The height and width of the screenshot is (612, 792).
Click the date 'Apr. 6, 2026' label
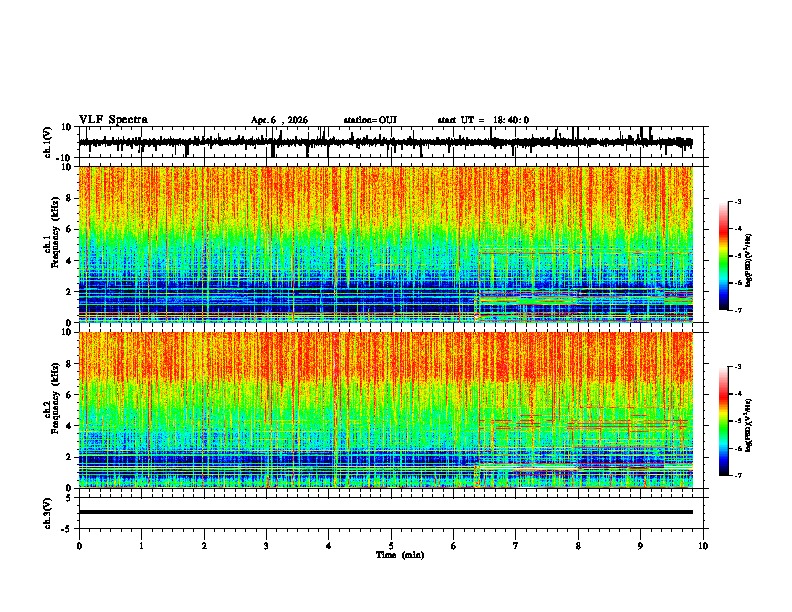click(279, 120)
